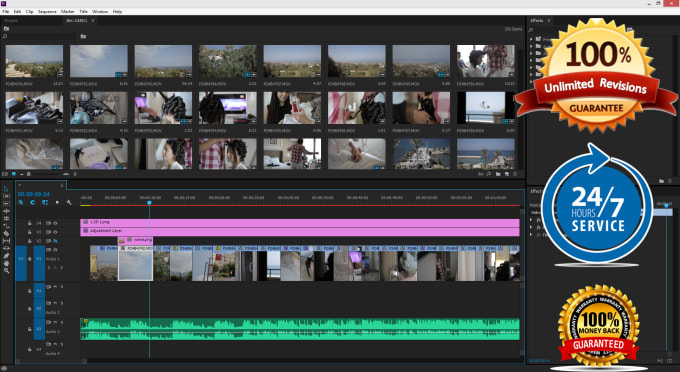Open the Clip menu
Screen dimensions: 680x372
tap(29, 12)
